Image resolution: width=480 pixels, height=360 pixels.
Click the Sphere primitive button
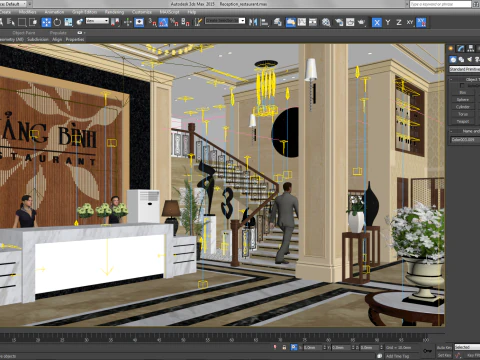click(x=463, y=100)
